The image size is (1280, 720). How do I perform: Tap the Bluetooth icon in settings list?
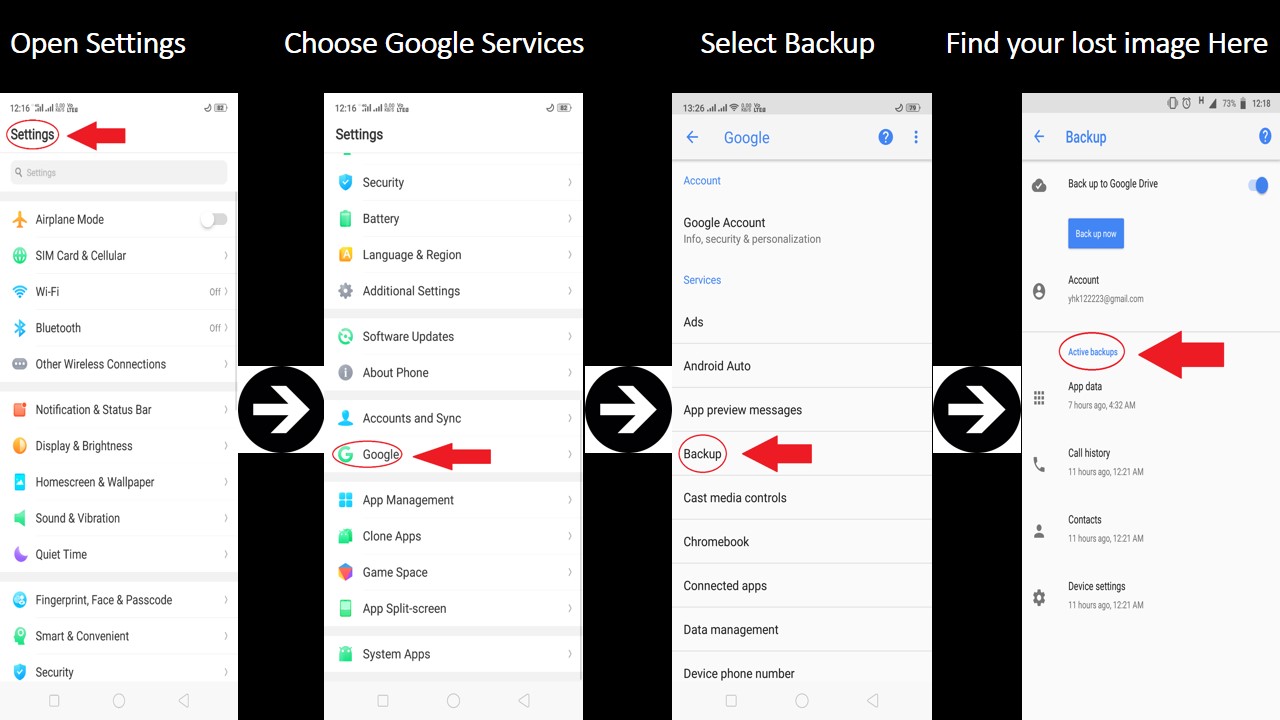[x=19, y=328]
